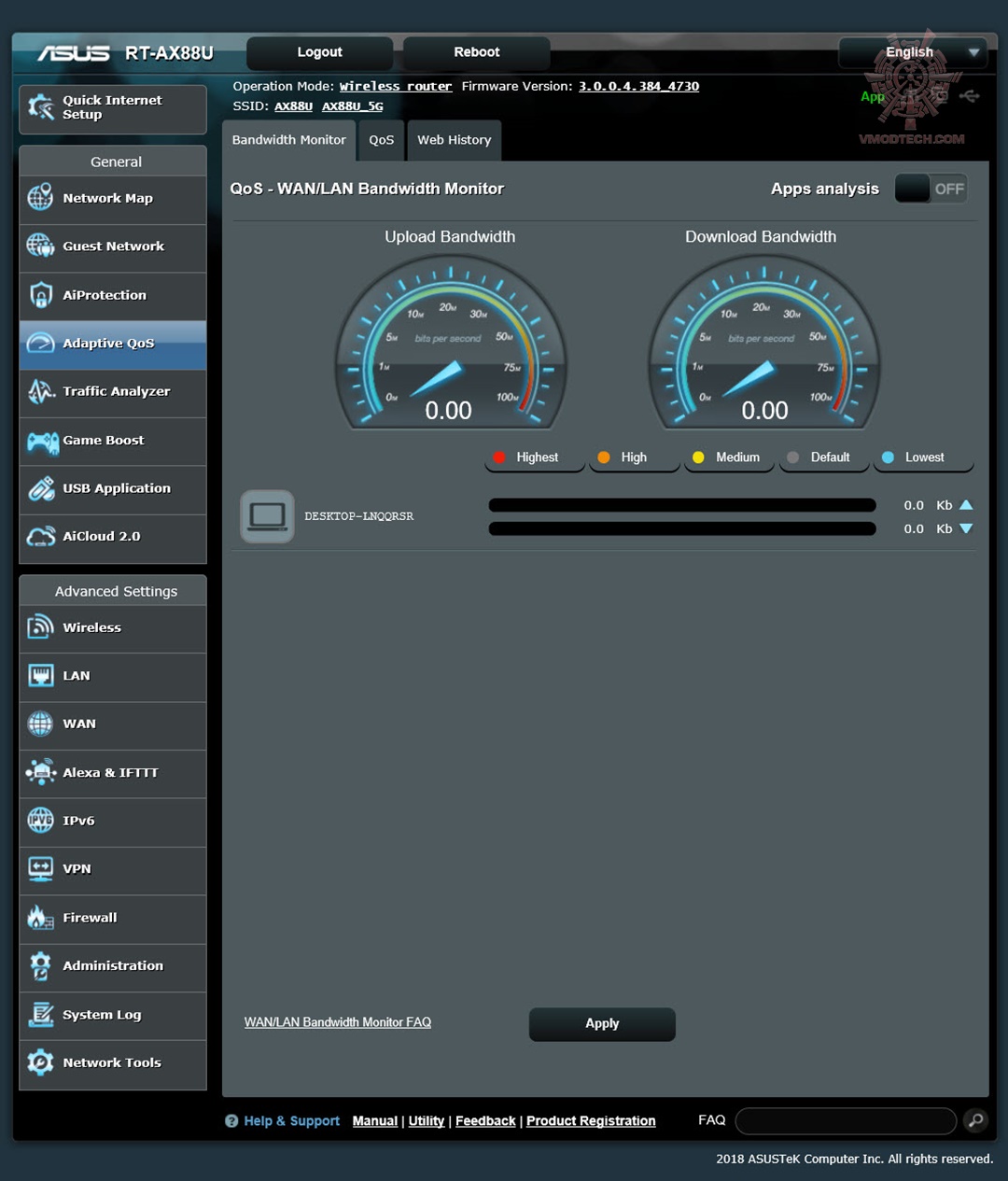Switch to the QoS tab
This screenshot has width=1008, height=1181.
coord(381,140)
